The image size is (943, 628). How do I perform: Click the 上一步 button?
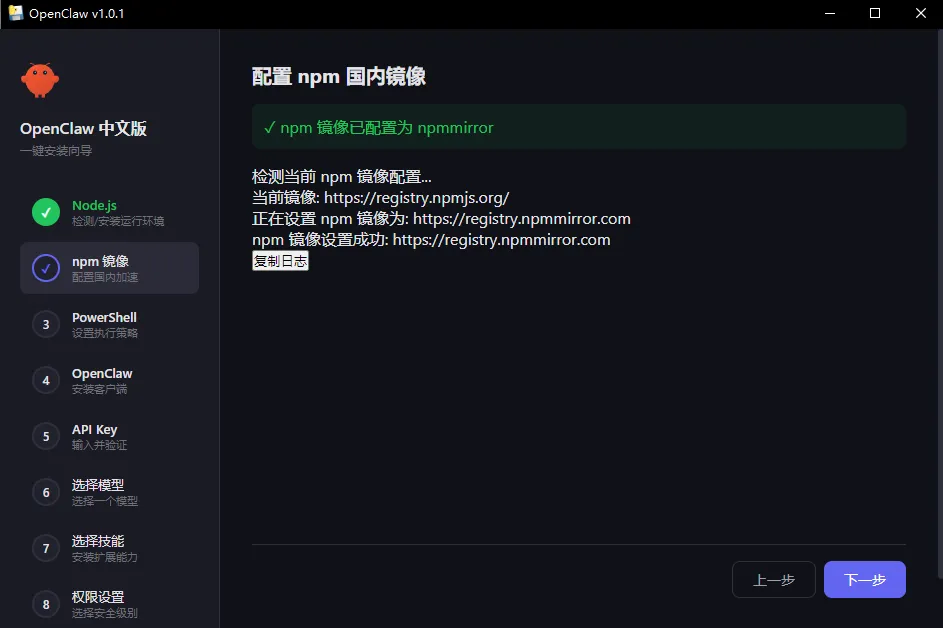(x=773, y=580)
